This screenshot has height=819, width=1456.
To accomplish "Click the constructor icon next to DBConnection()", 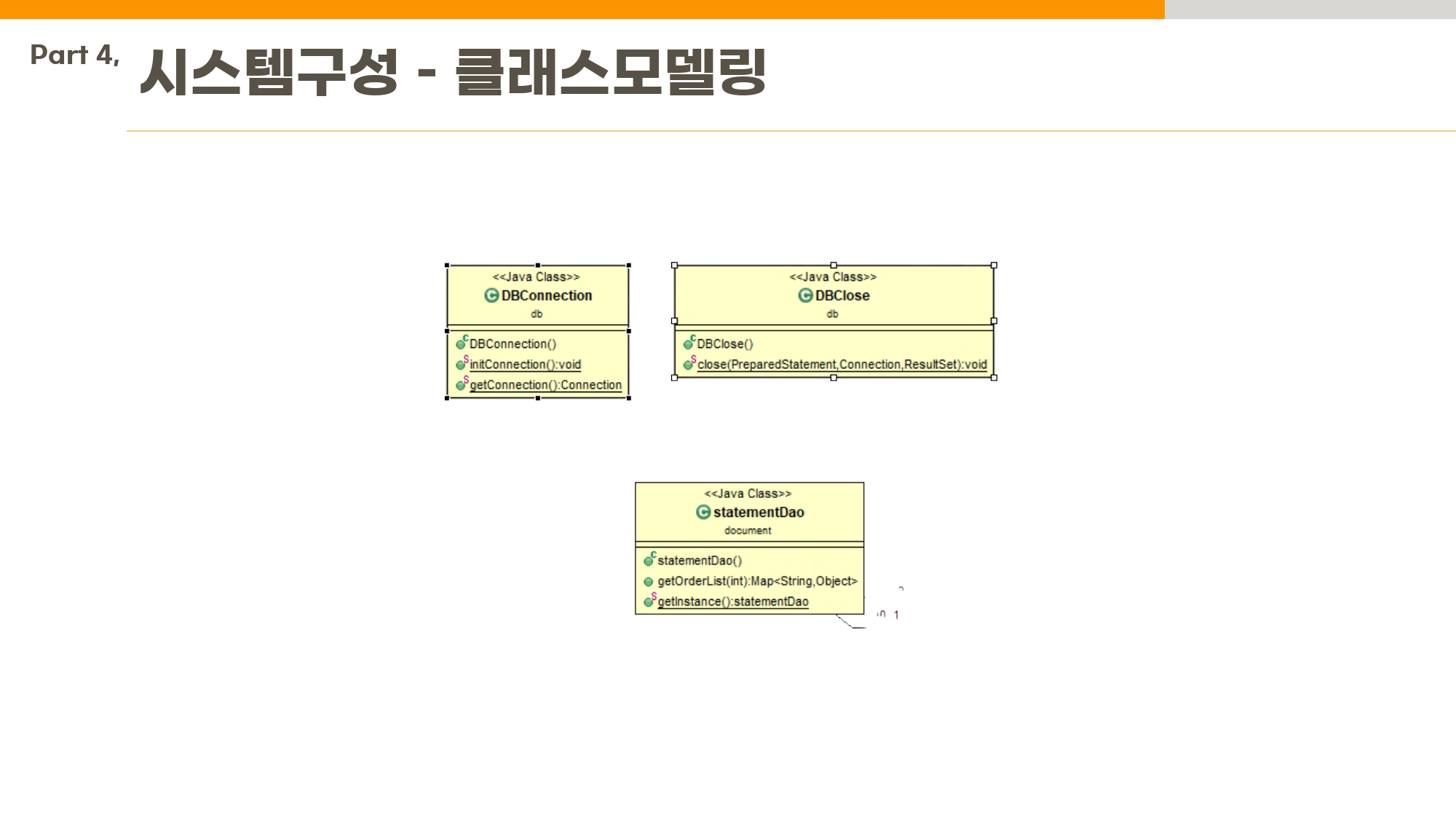I will tap(462, 344).
